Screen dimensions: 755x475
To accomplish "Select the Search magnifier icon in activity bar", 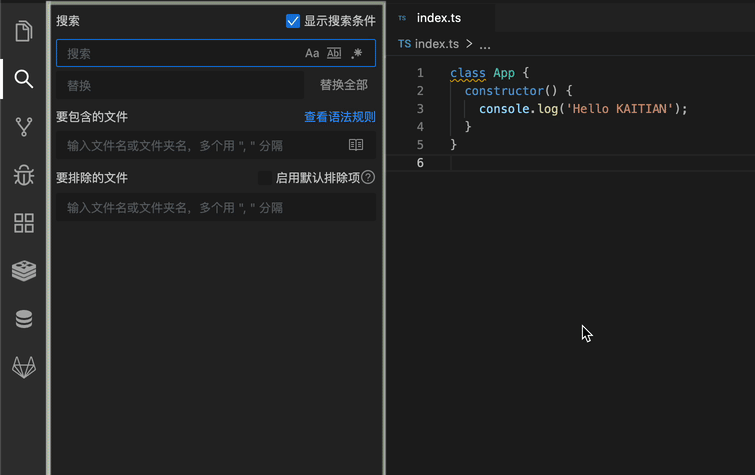I will (x=24, y=79).
